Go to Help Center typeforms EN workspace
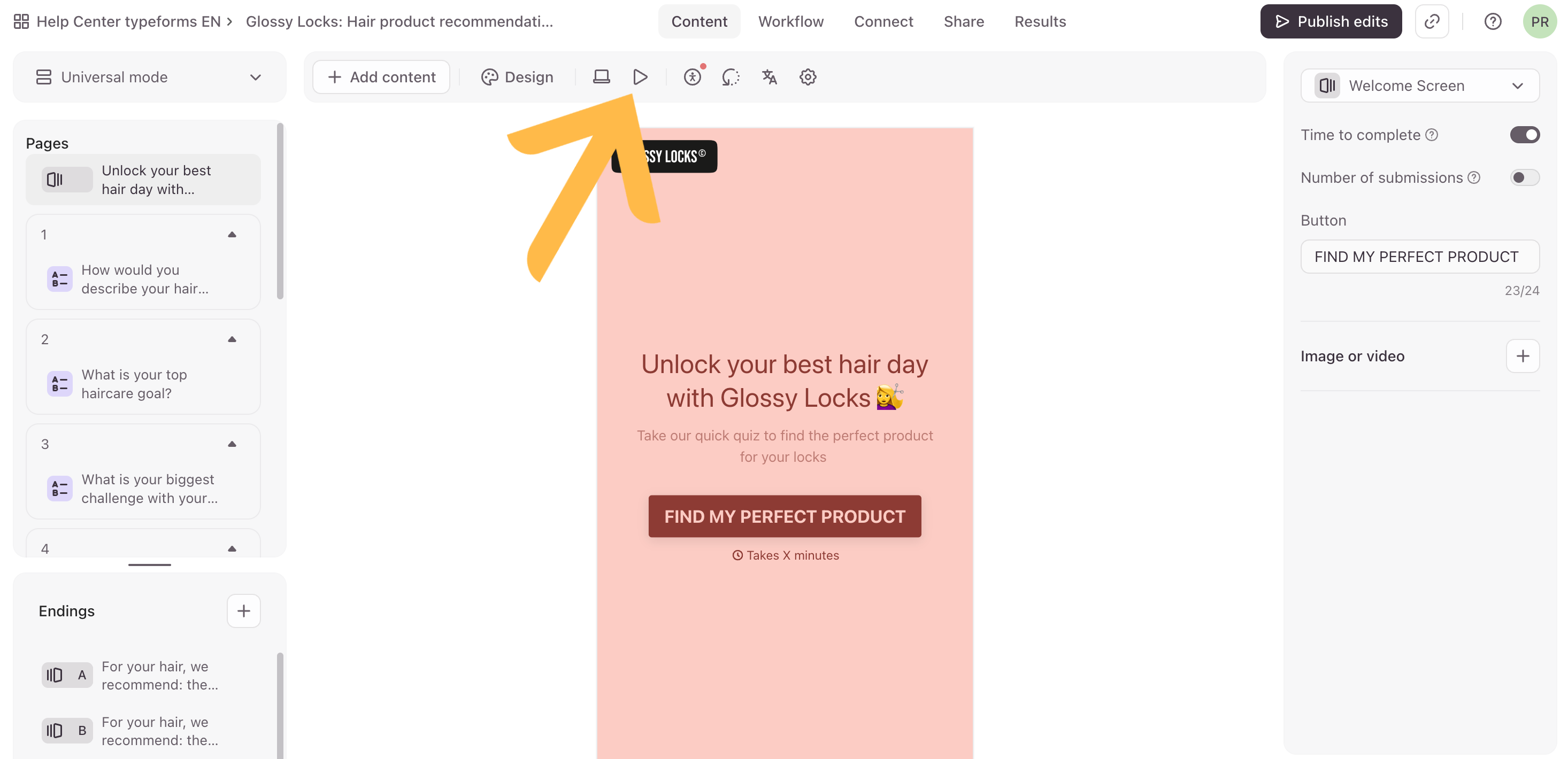This screenshot has width=1568, height=759. click(128, 21)
